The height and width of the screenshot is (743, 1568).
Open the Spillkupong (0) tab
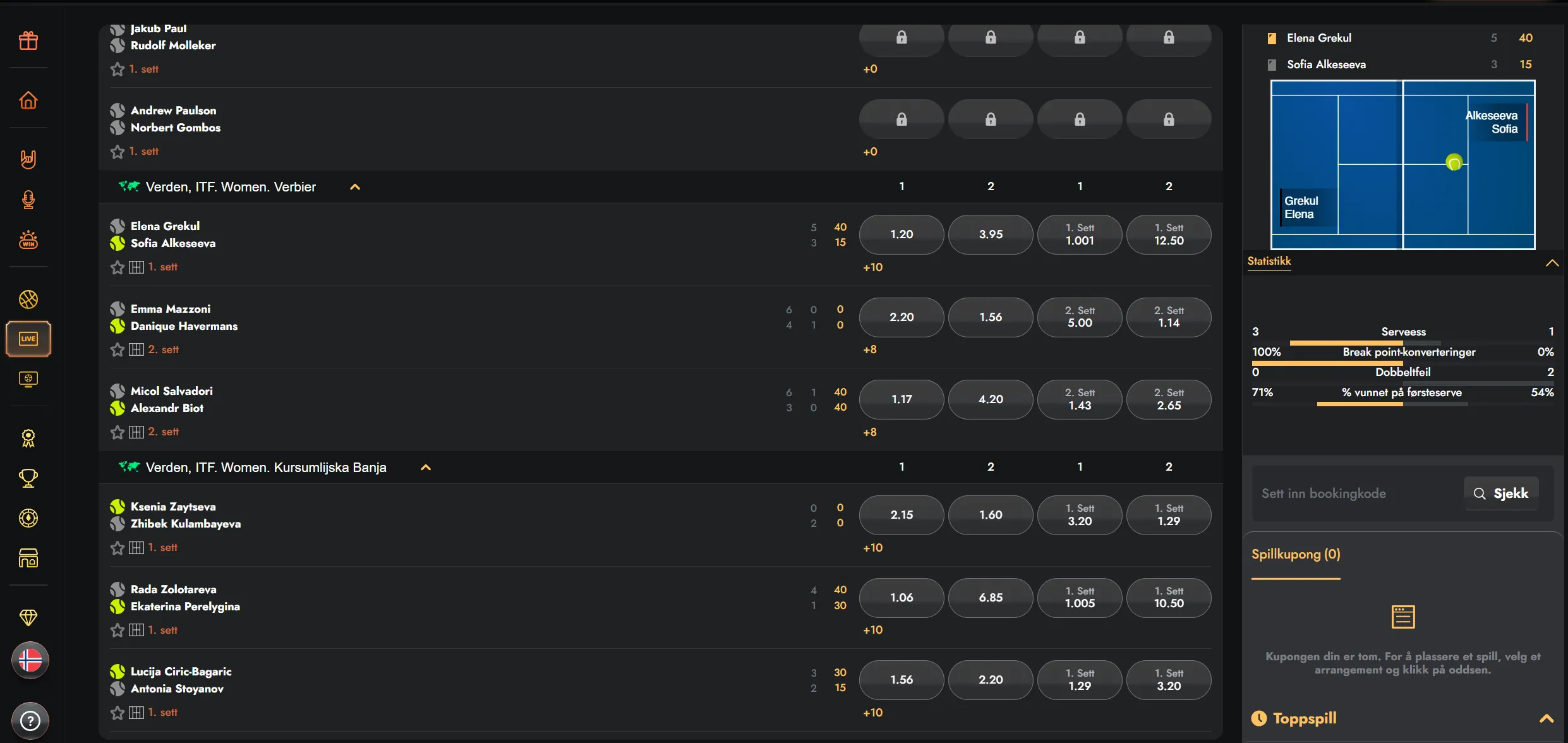(x=1296, y=554)
